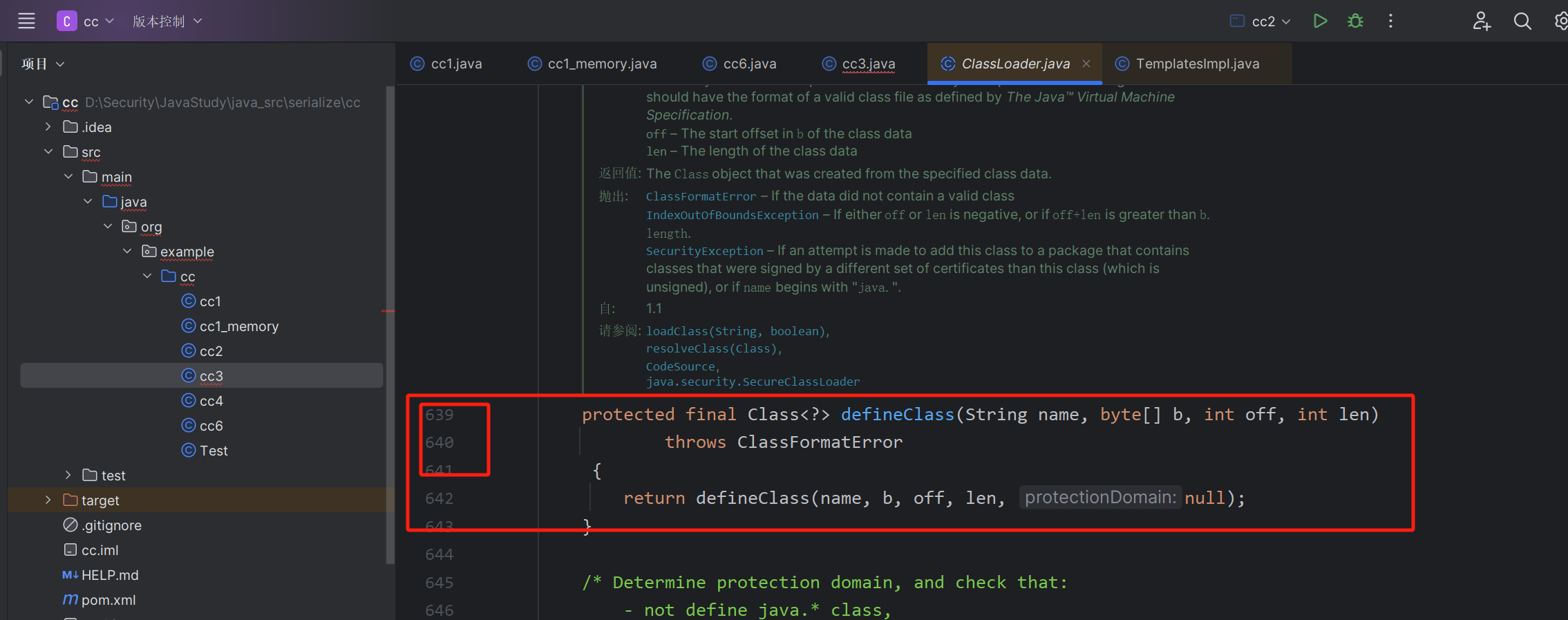Collapse the example package
The image size is (1568, 620).
click(127, 251)
